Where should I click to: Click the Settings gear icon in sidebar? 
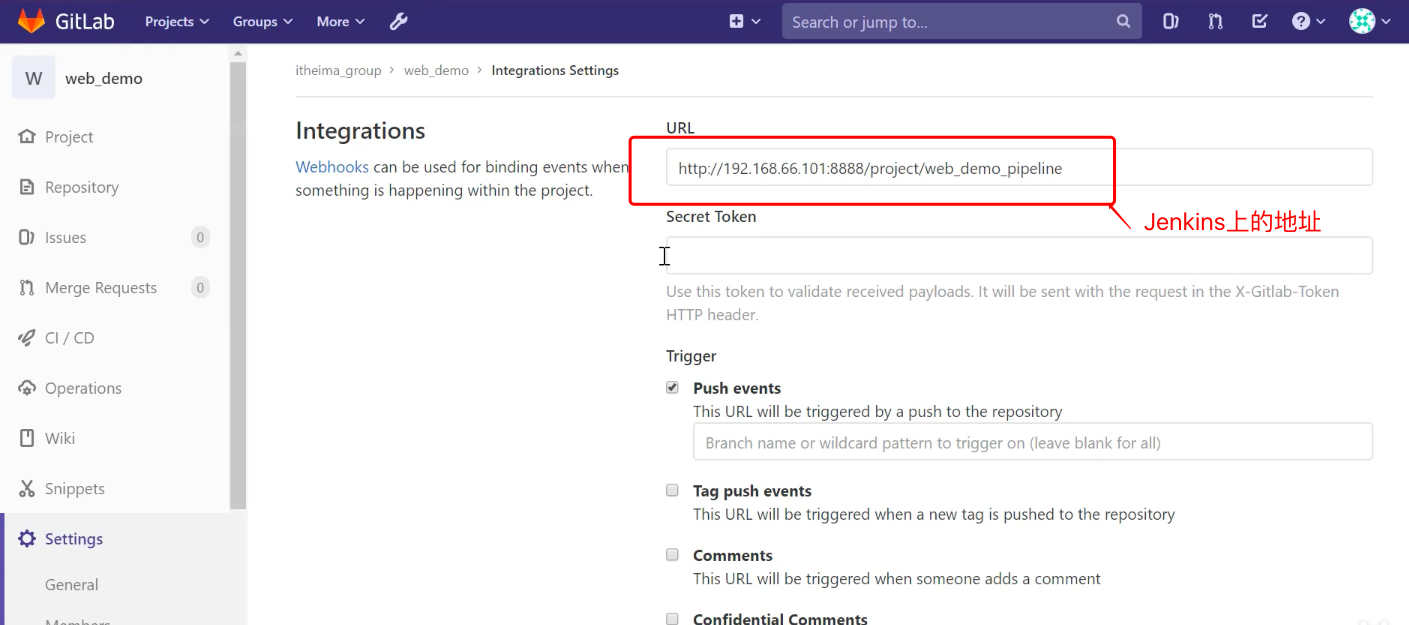point(27,539)
